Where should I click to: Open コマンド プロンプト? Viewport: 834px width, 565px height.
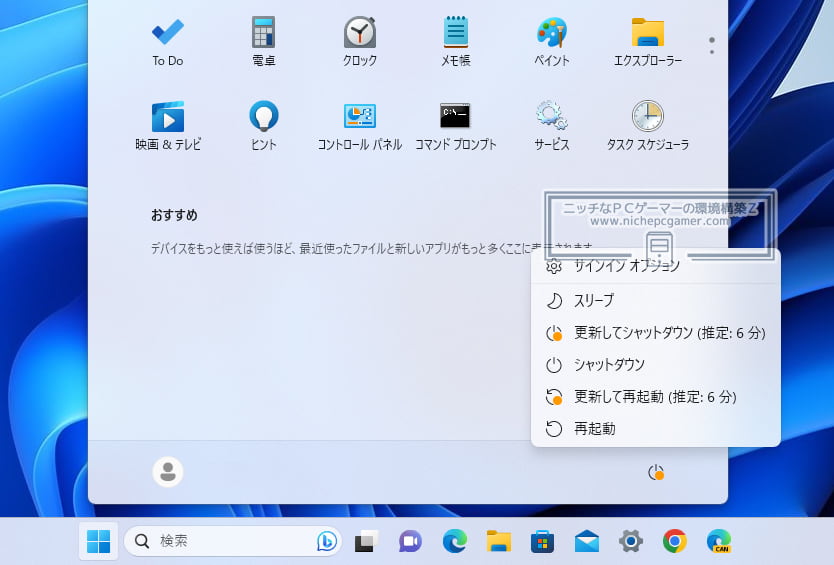coord(455,124)
